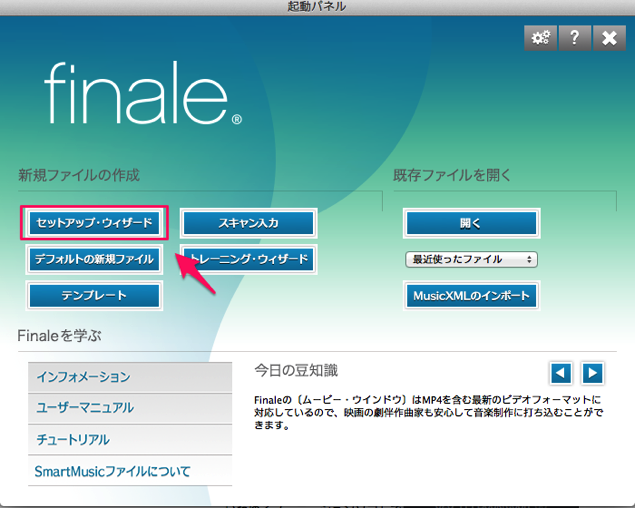This screenshot has height=508, width=635.
Task: Open settings via the gear icon
Action: [x=540, y=38]
